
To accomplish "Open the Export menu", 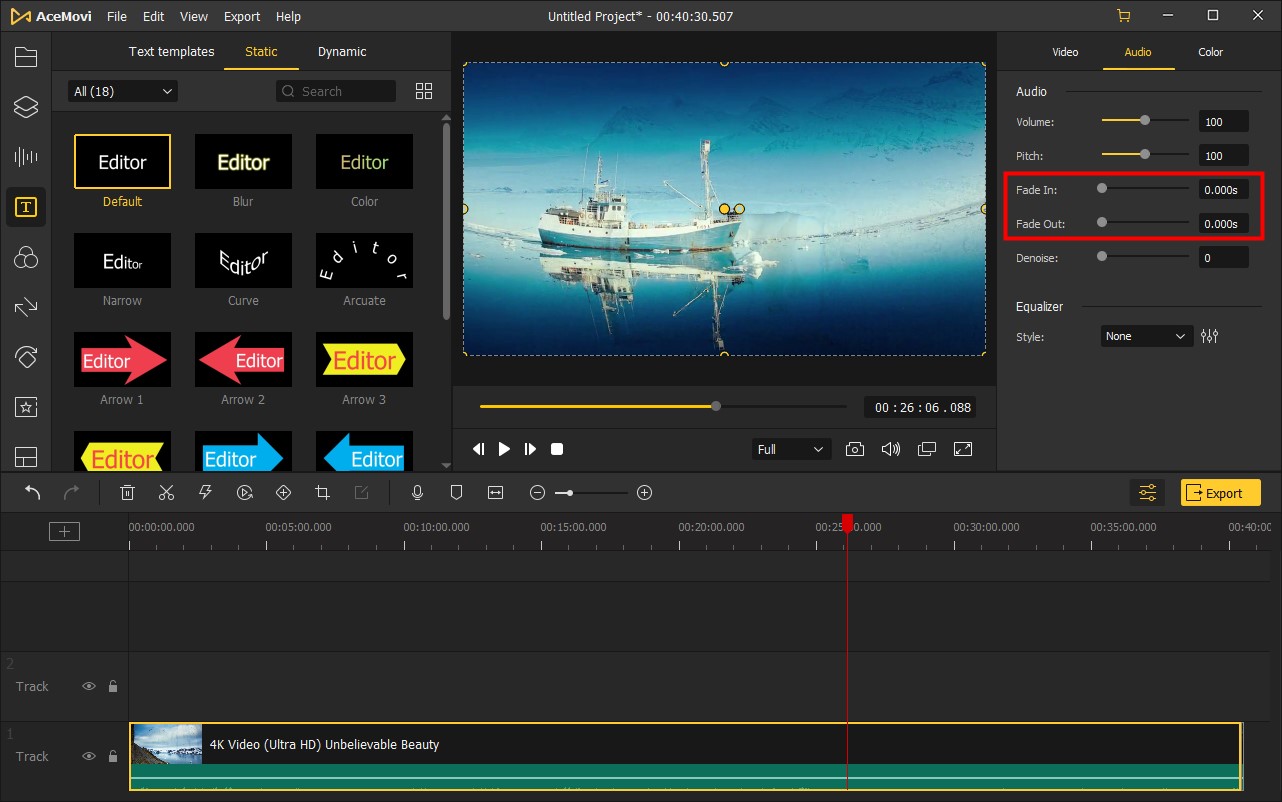I will (242, 17).
